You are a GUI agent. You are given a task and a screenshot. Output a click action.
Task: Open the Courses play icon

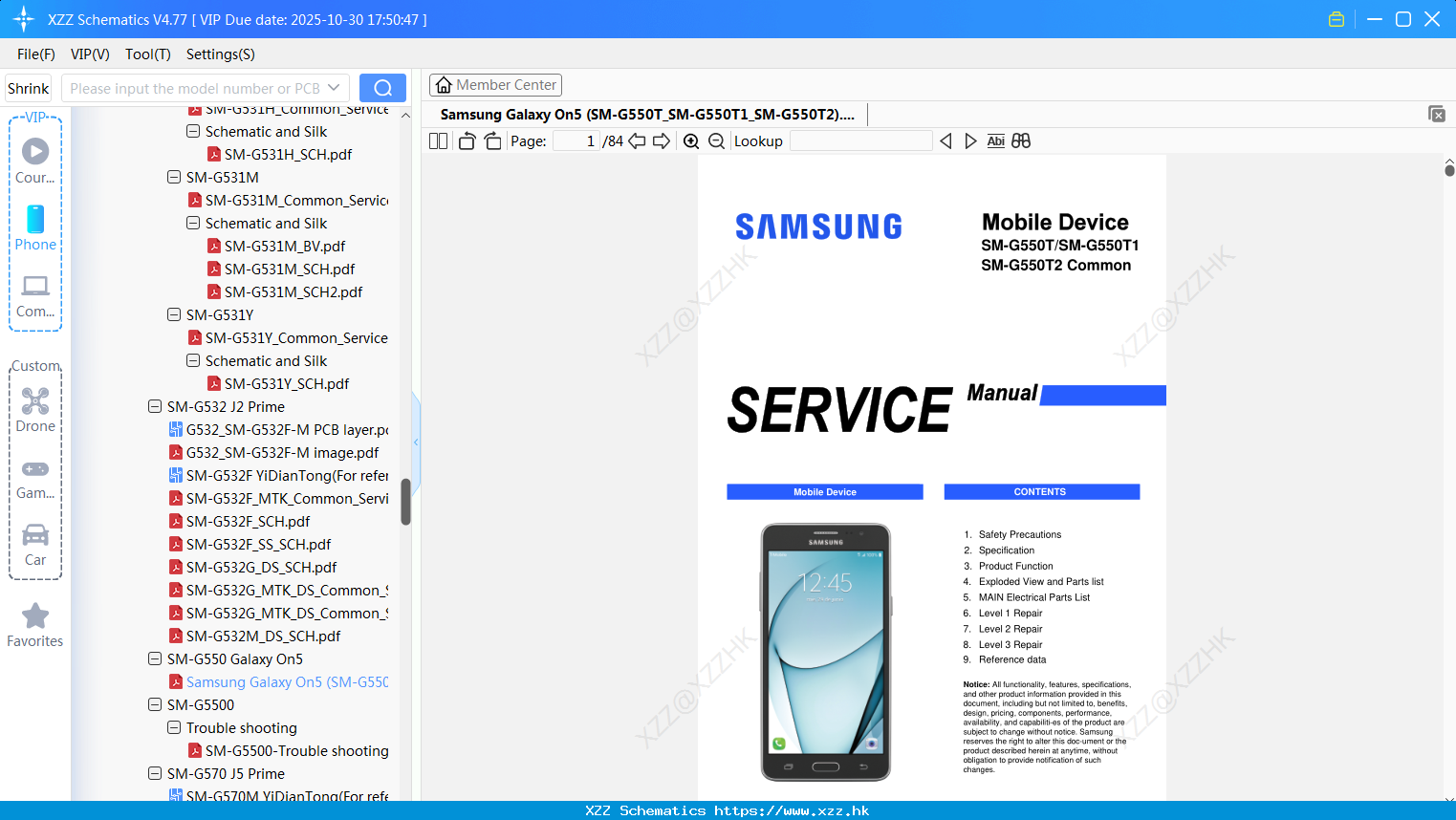coord(35,151)
